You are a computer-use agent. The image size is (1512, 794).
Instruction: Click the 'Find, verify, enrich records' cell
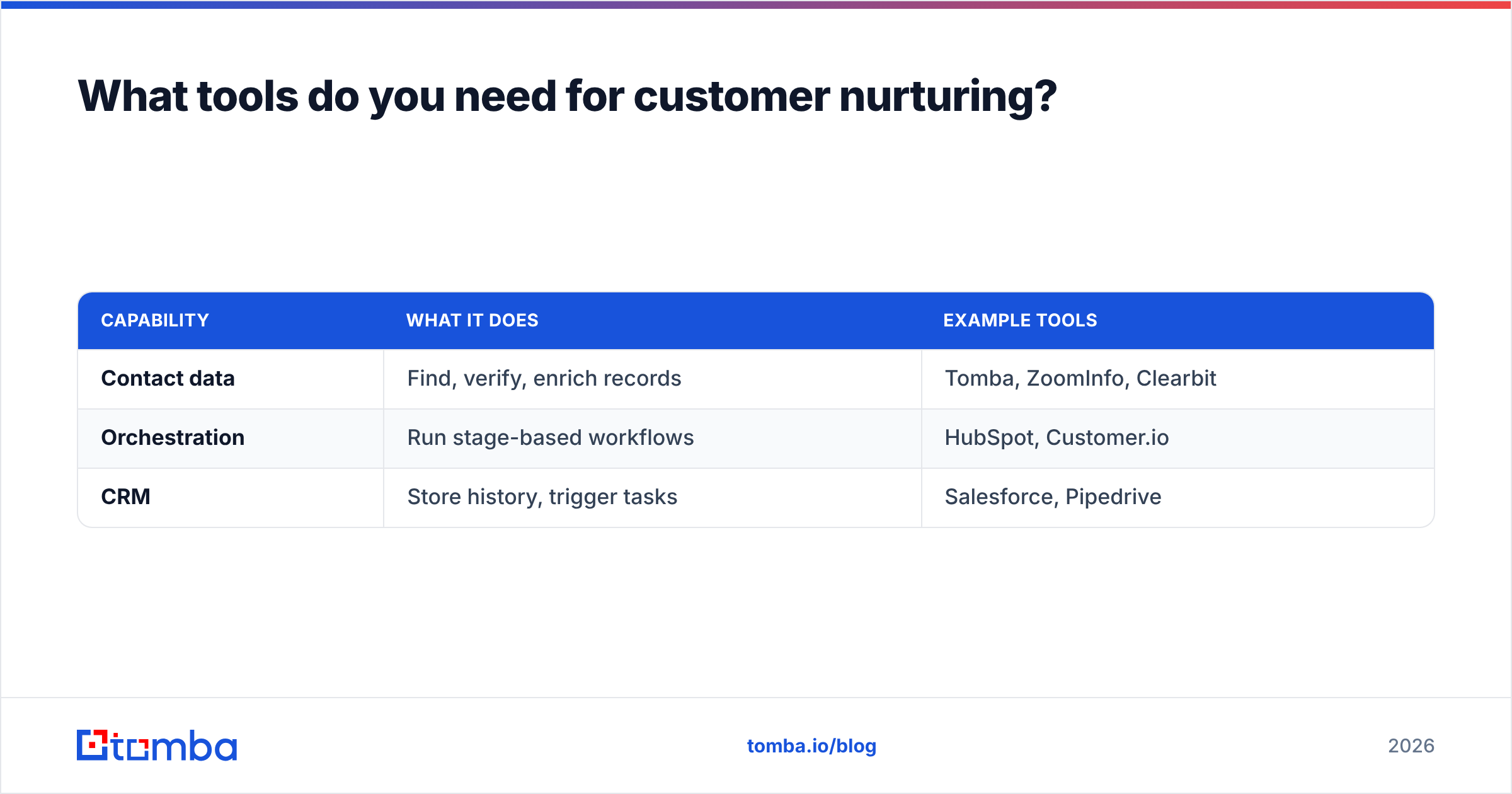click(x=653, y=379)
